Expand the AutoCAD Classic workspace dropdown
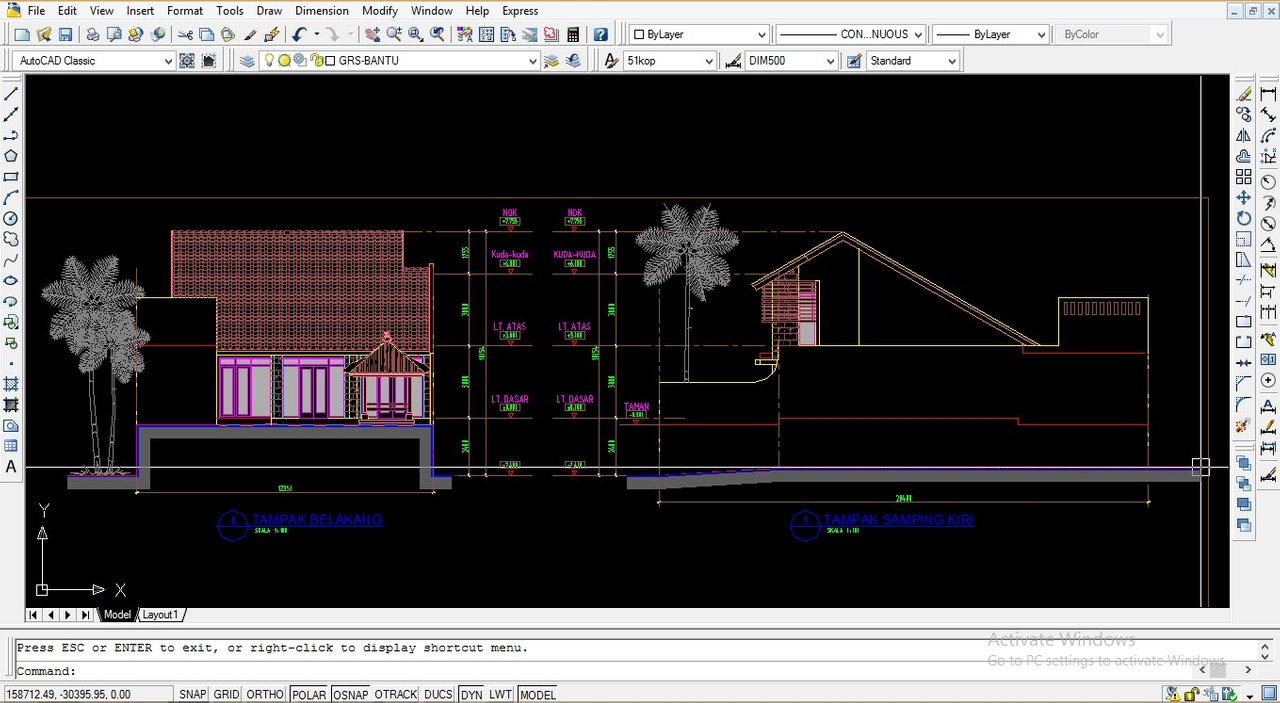The height and width of the screenshot is (703, 1280). click(x=167, y=61)
